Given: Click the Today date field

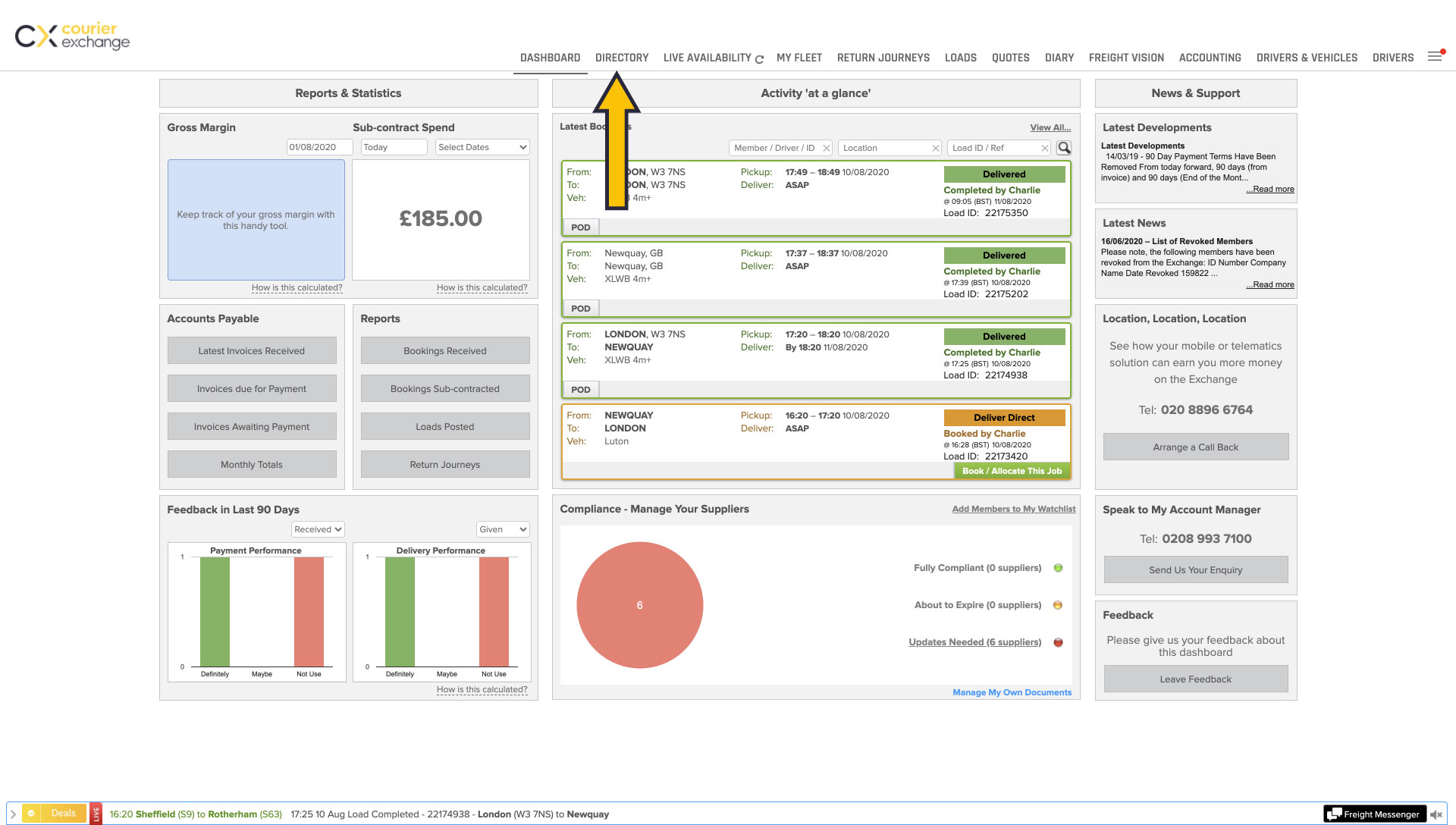Looking at the screenshot, I should click(394, 147).
